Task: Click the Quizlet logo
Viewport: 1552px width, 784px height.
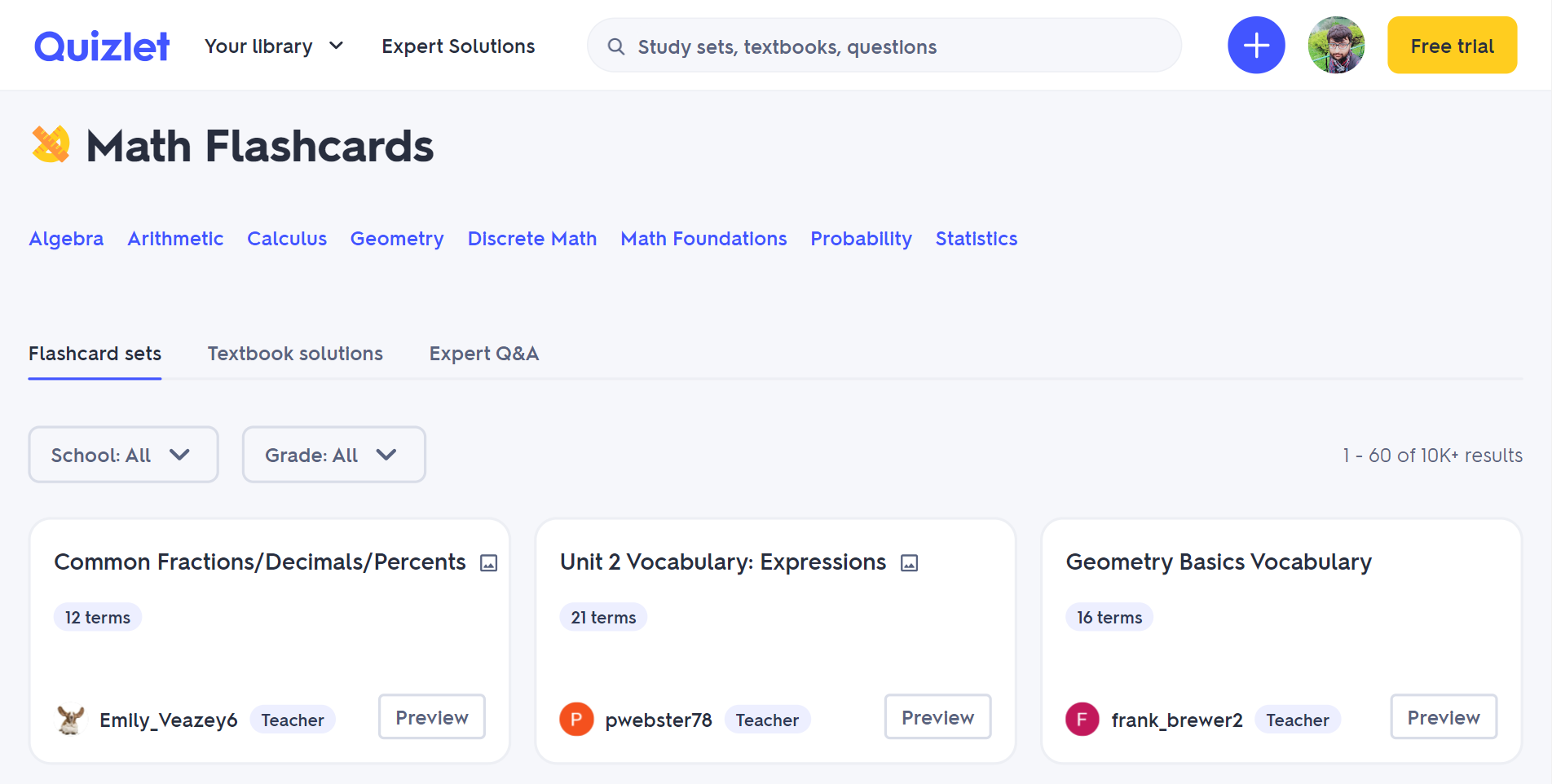Action: pos(102,46)
